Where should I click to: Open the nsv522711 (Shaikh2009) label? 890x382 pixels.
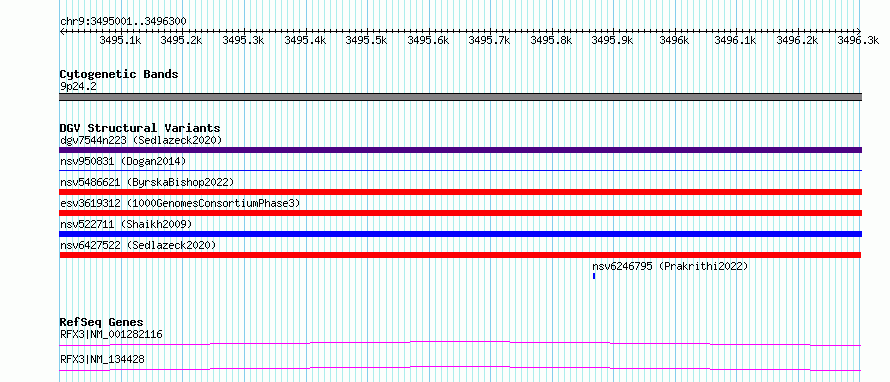pos(126,224)
